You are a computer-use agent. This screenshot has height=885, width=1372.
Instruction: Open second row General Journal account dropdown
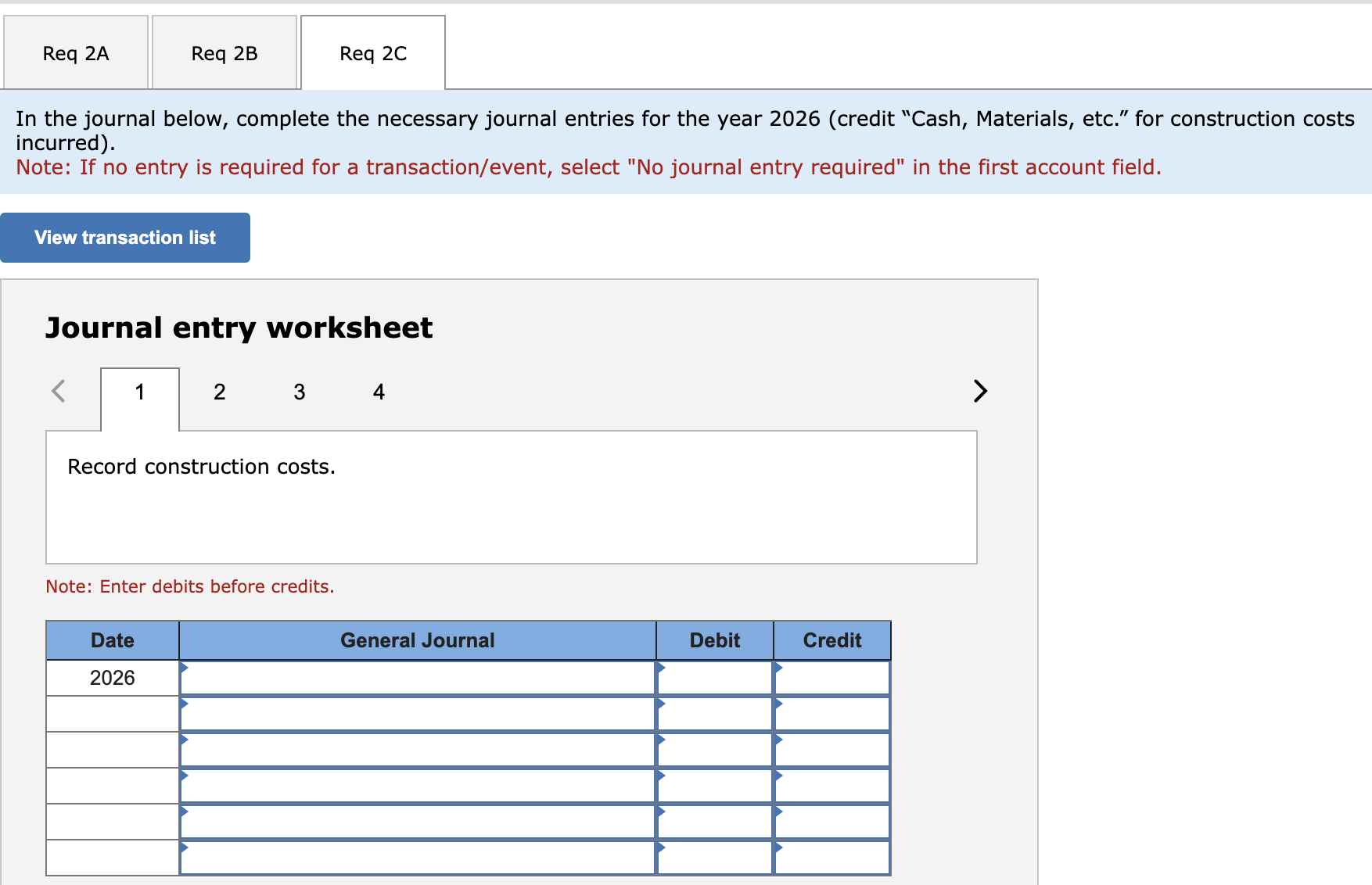pos(418,714)
